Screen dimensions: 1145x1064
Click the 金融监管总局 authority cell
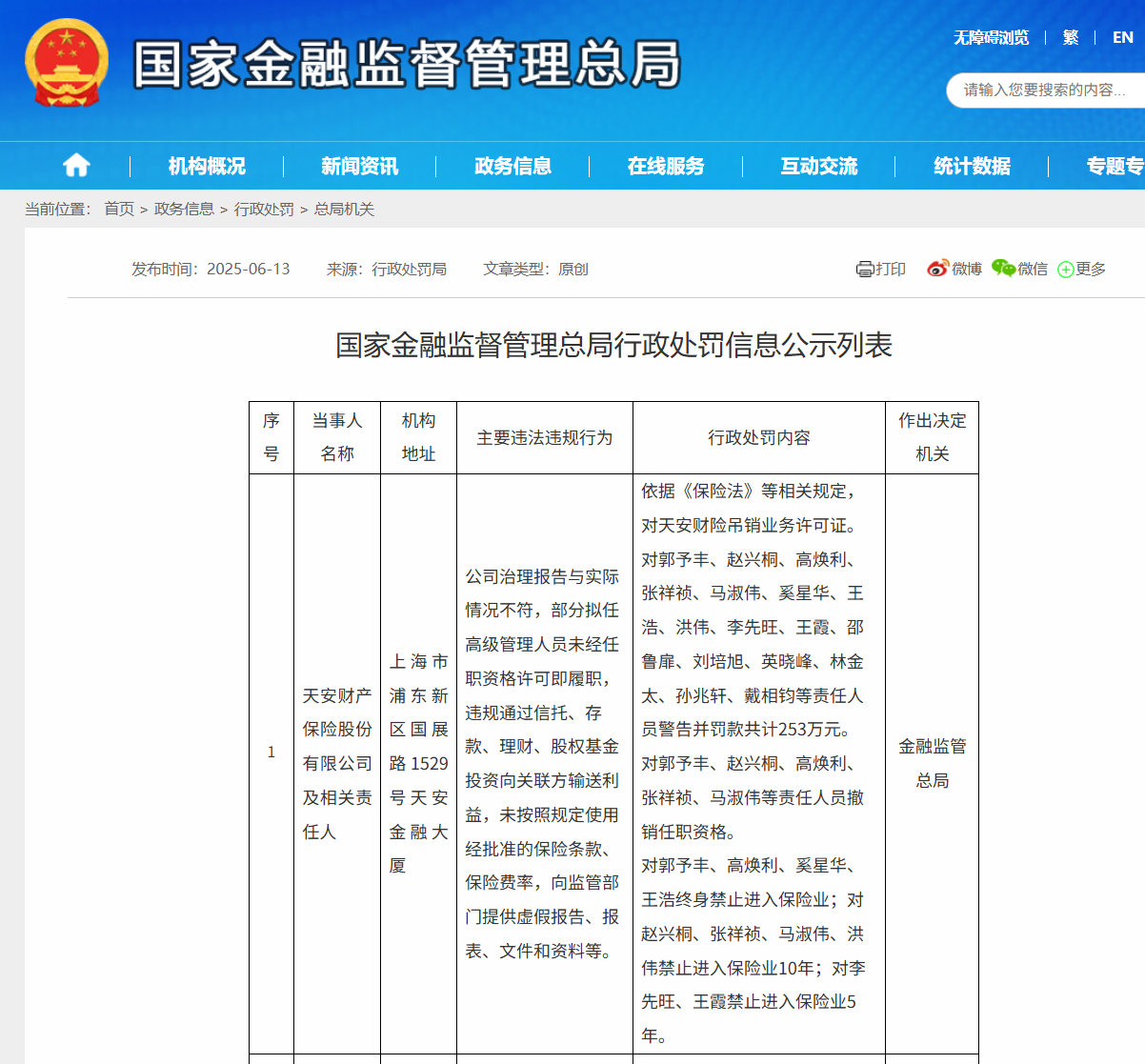933,764
